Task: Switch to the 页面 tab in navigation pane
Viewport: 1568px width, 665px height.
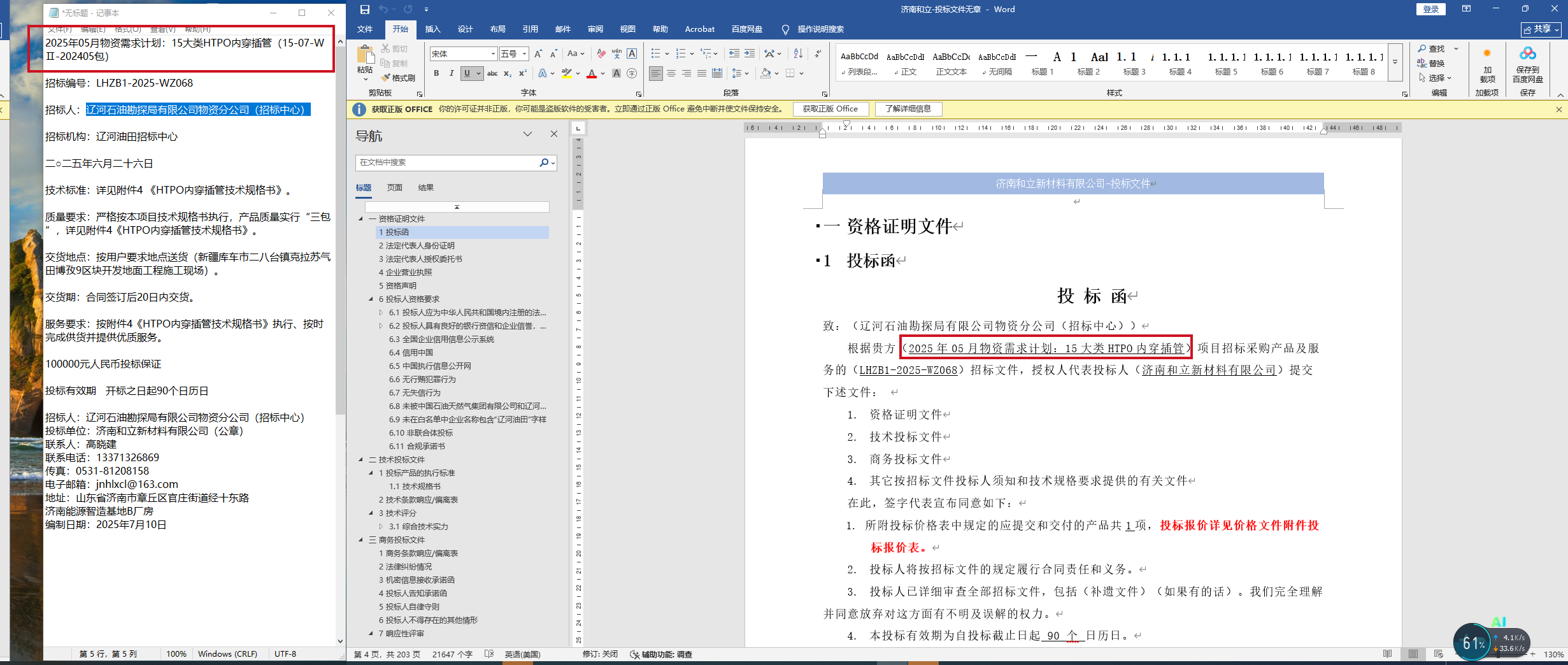Action: point(395,188)
